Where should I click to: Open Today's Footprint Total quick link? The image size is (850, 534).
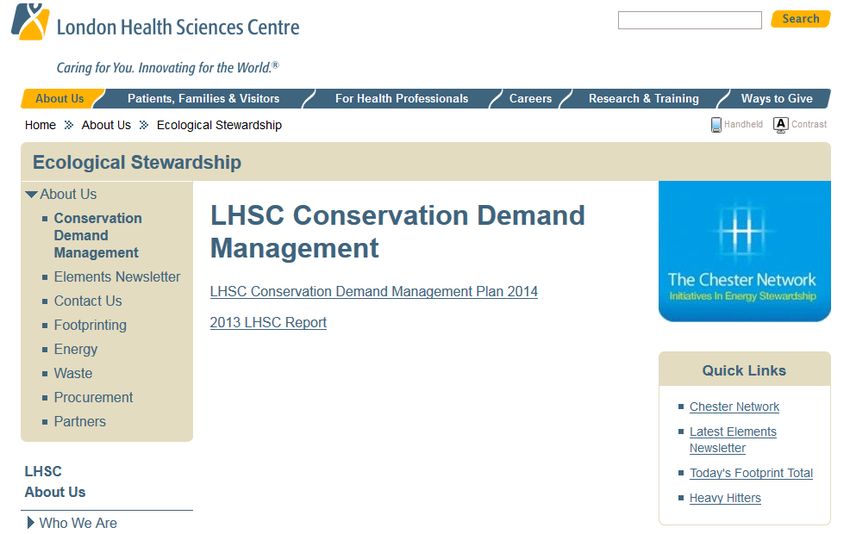click(x=751, y=473)
